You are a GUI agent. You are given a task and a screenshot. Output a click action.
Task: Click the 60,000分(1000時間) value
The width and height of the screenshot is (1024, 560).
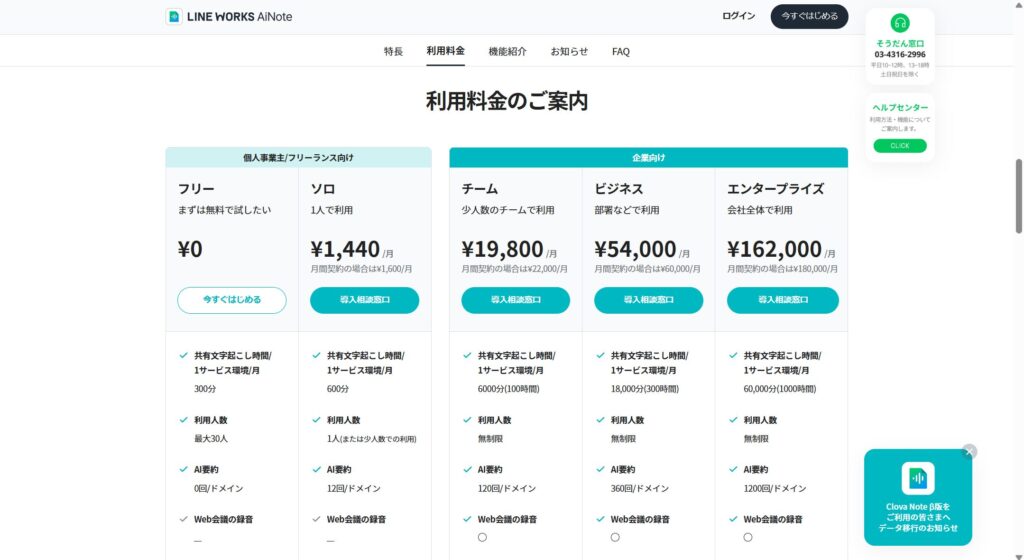pos(780,389)
